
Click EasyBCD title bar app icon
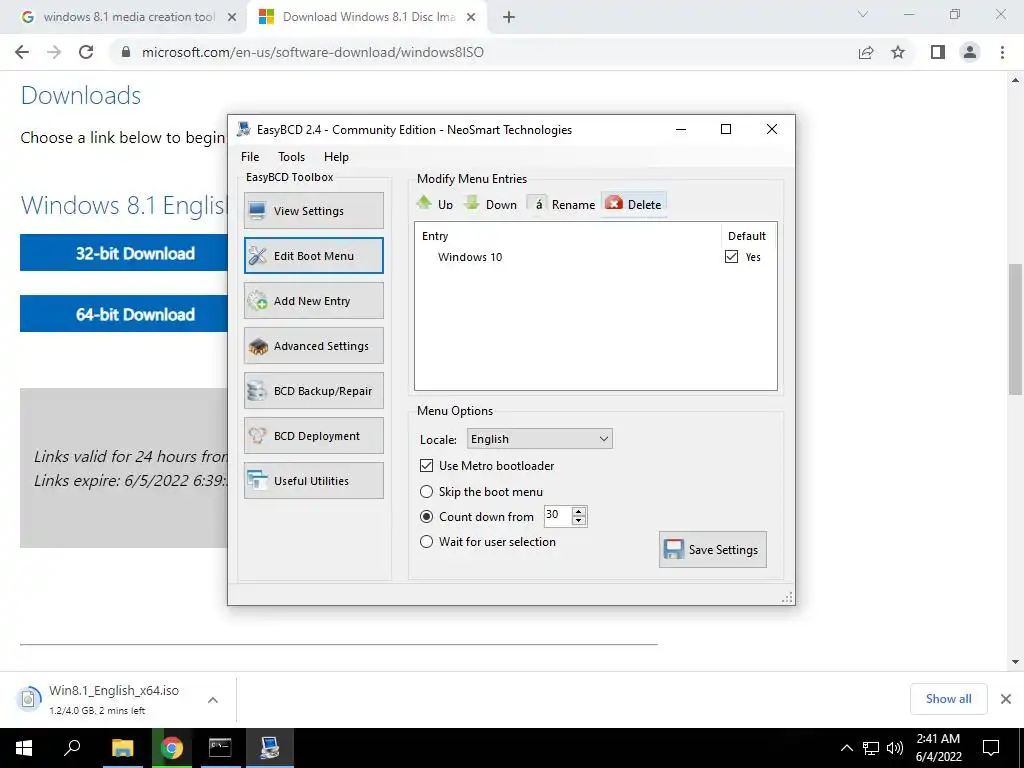[x=244, y=129]
